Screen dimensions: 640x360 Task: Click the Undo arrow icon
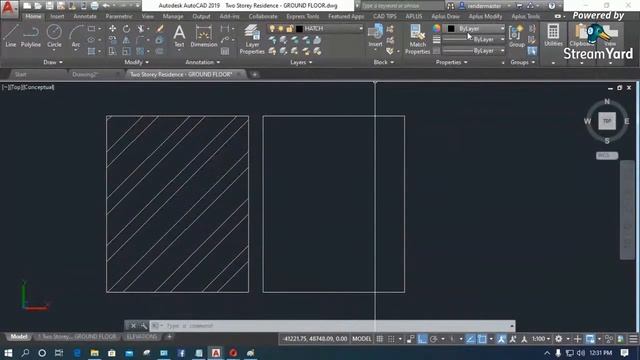pos(106,6)
